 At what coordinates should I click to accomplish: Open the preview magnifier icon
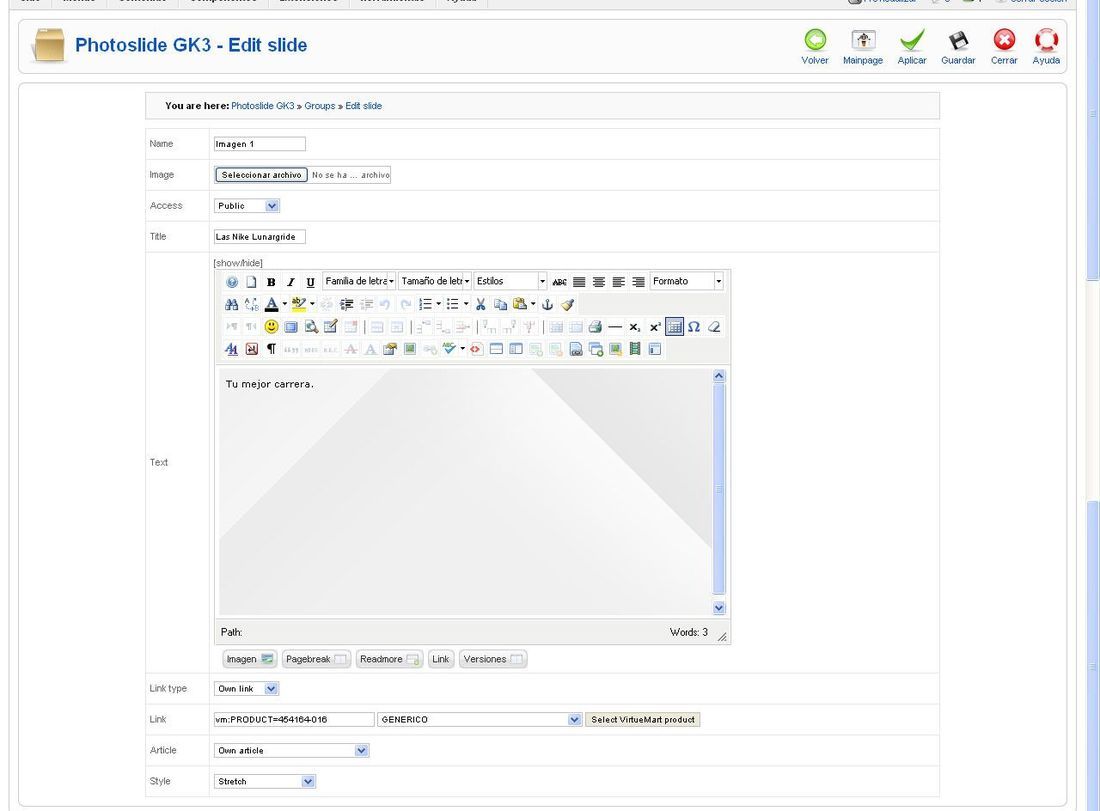[x=311, y=327]
